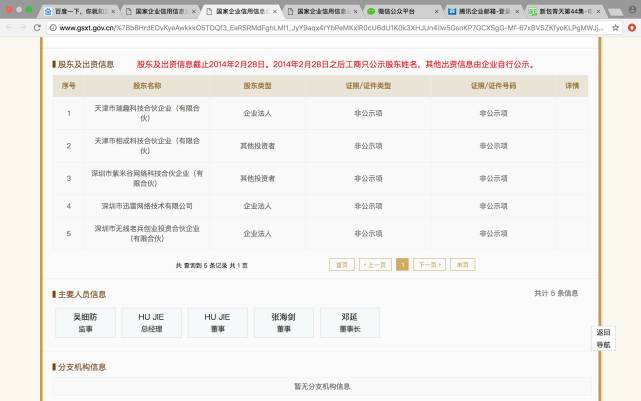Click the Tencent mail favicon on 腾讯企业邮箱 tab
The image size is (641, 401).
click(452, 11)
